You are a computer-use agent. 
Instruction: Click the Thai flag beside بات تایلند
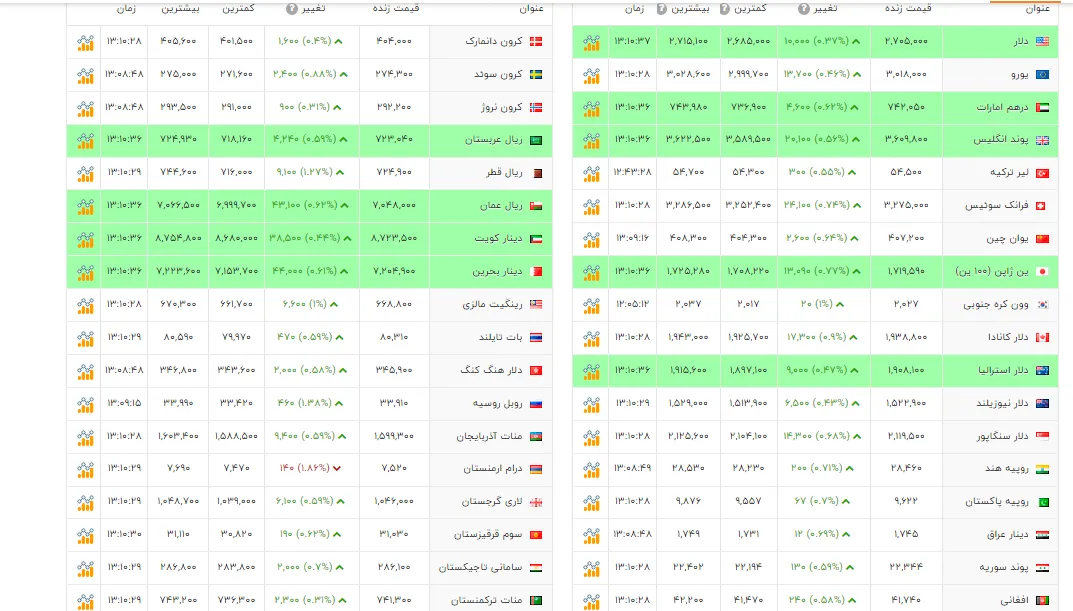click(x=536, y=337)
